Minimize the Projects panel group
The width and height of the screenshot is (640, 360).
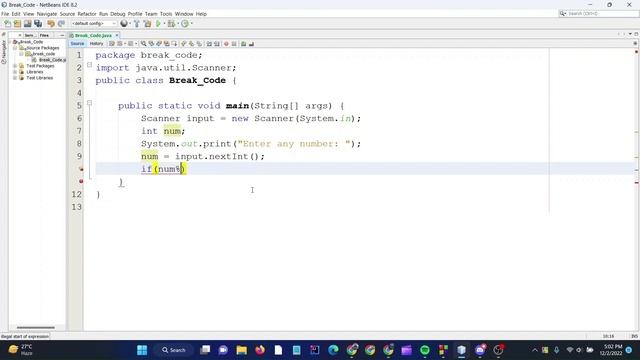click(62, 36)
